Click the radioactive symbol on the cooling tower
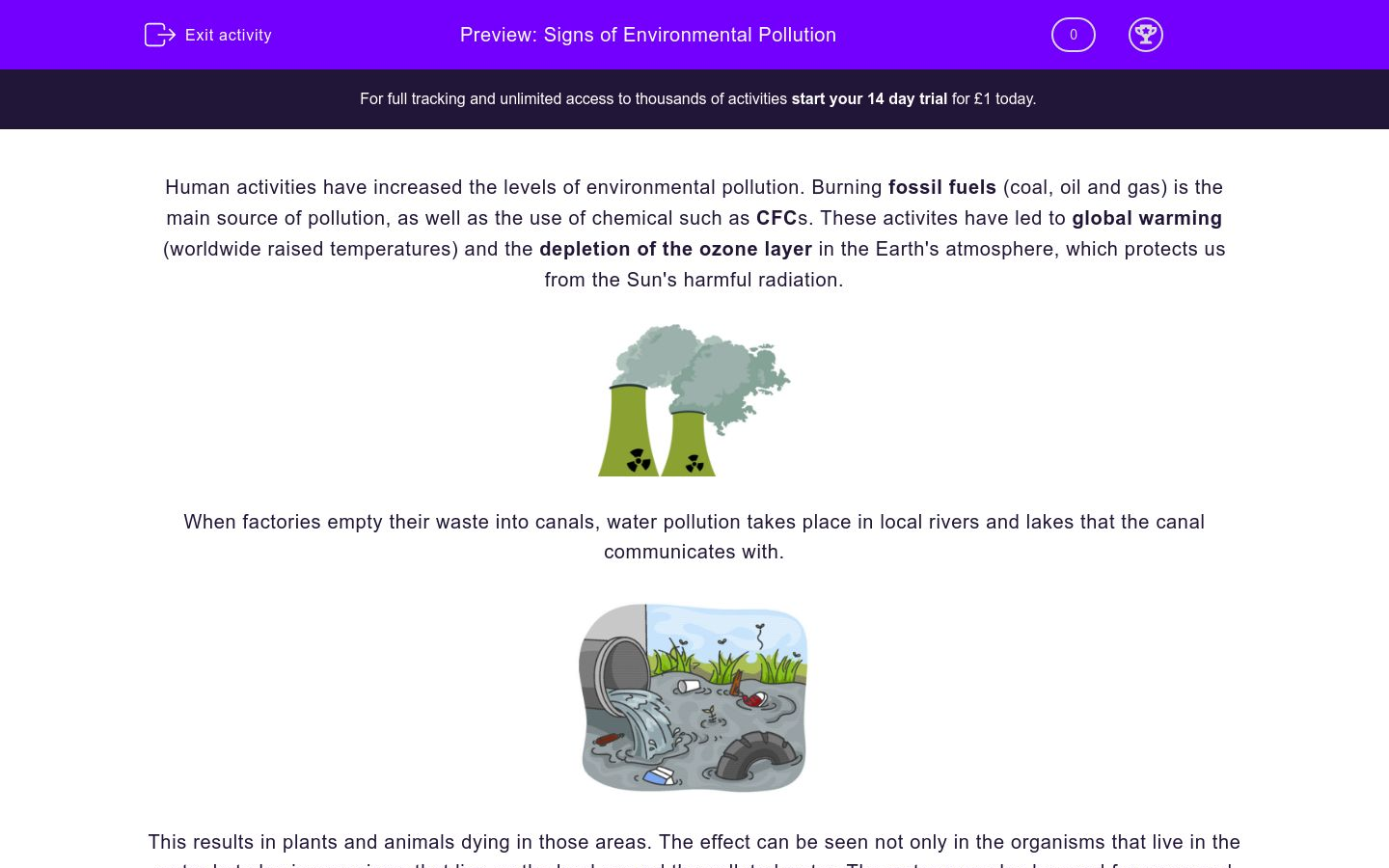 (x=639, y=460)
